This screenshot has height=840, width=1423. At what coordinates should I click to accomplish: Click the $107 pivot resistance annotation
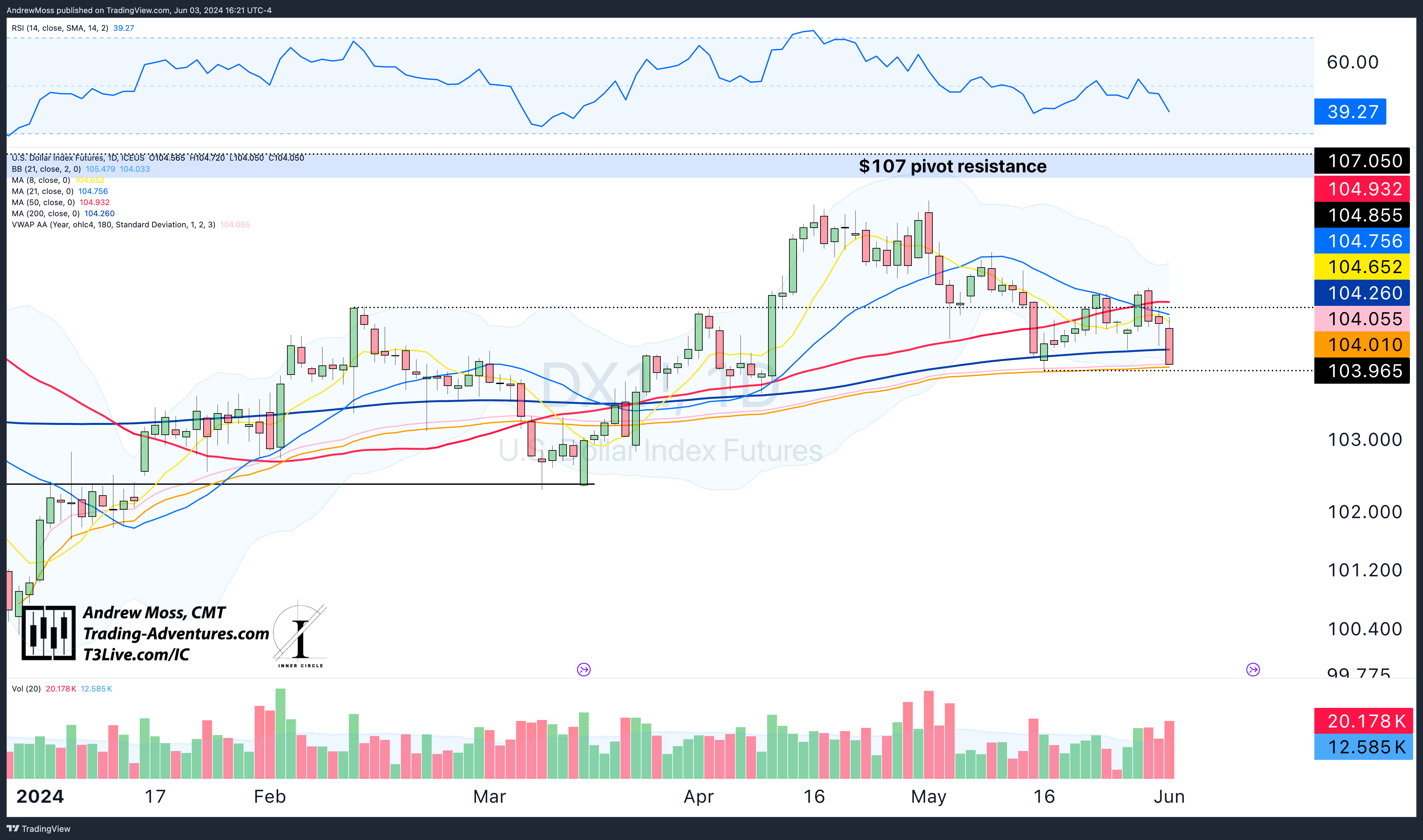click(952, 166)
